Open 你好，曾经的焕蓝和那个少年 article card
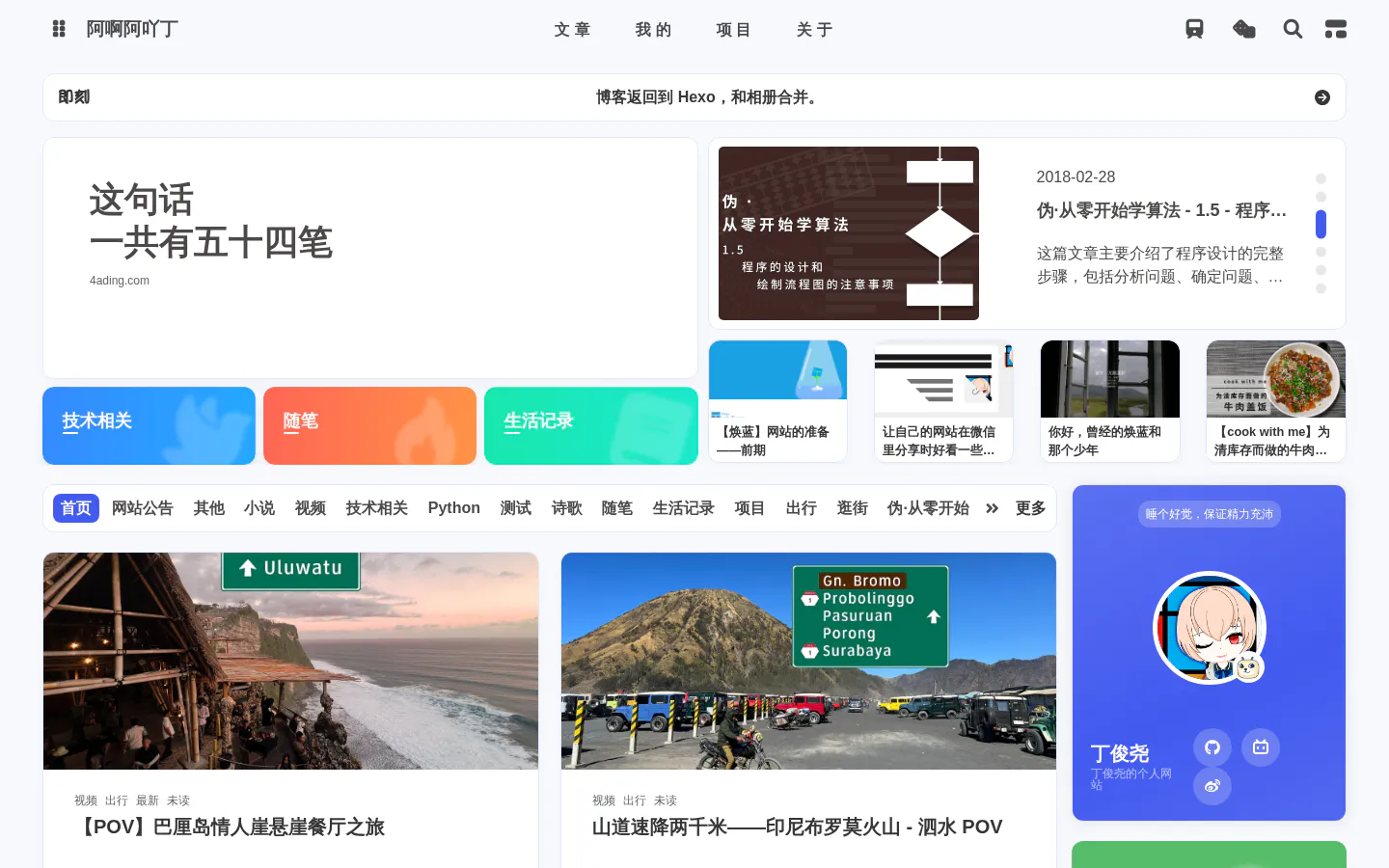This screenshot has width=1389, height=868. click(1110, 401)
